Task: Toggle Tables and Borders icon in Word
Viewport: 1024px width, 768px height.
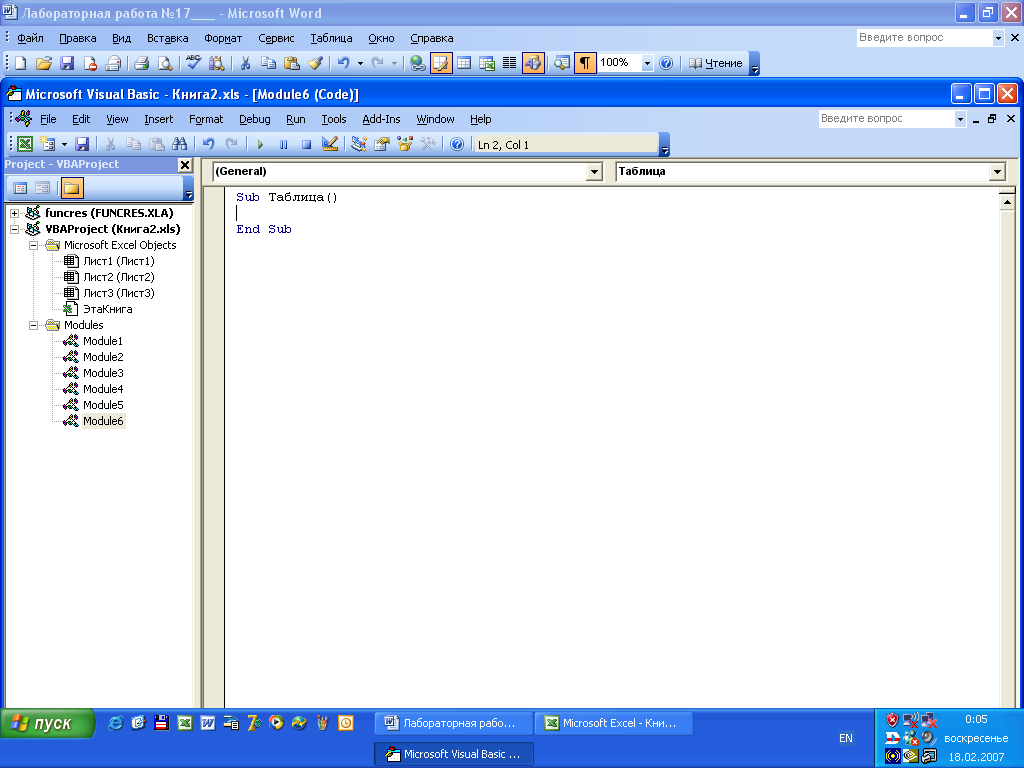Action: (x=441, y=63)
